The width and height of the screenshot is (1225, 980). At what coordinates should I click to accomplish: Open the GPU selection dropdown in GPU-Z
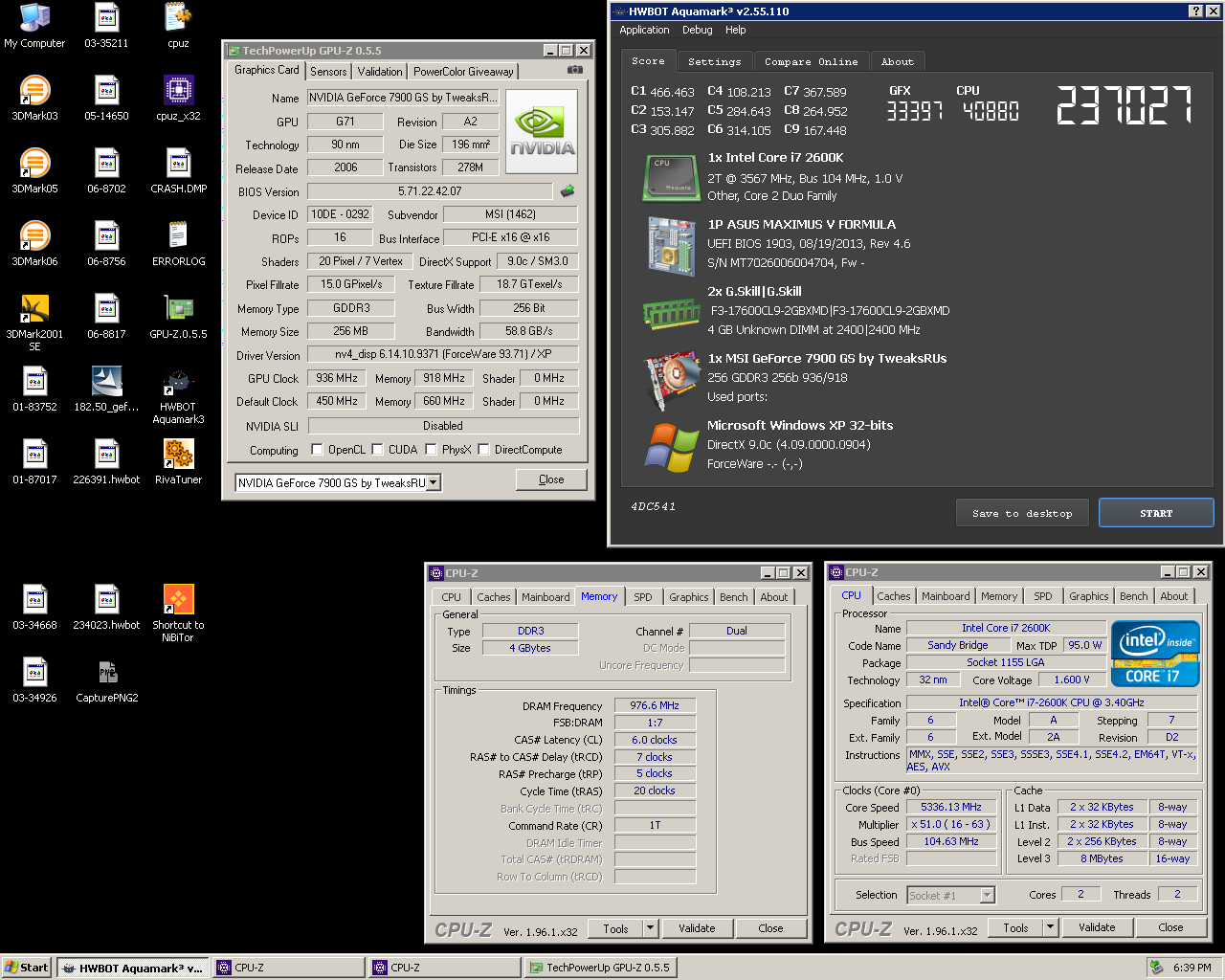(434, 483)
